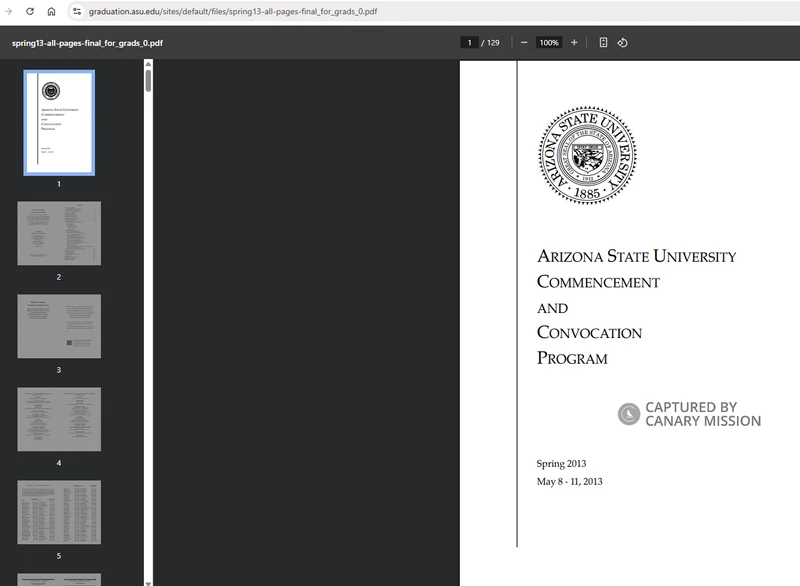
Task: Click the "May 8 - 11, 2013" date
Action: click(x=569, y=481)
